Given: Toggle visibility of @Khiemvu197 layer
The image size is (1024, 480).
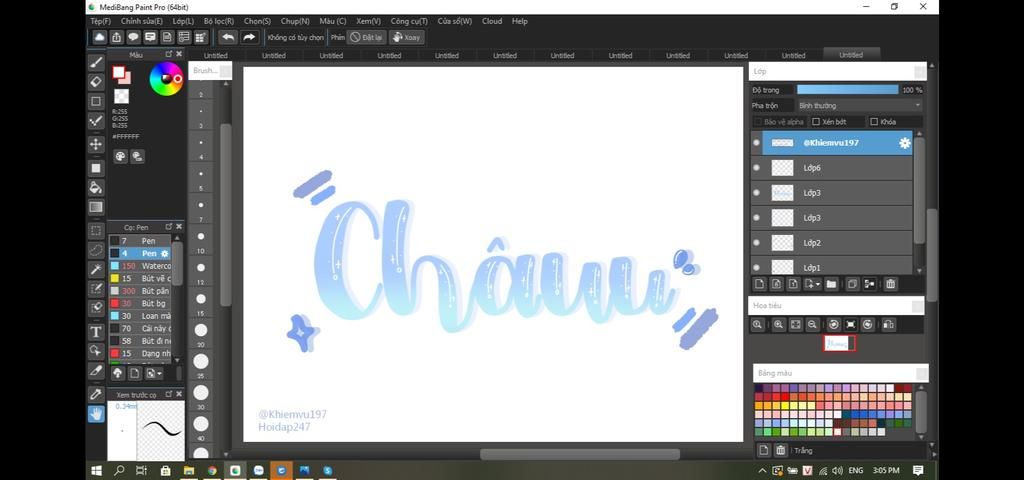Looking at the screenshot, I should [756, 142].
